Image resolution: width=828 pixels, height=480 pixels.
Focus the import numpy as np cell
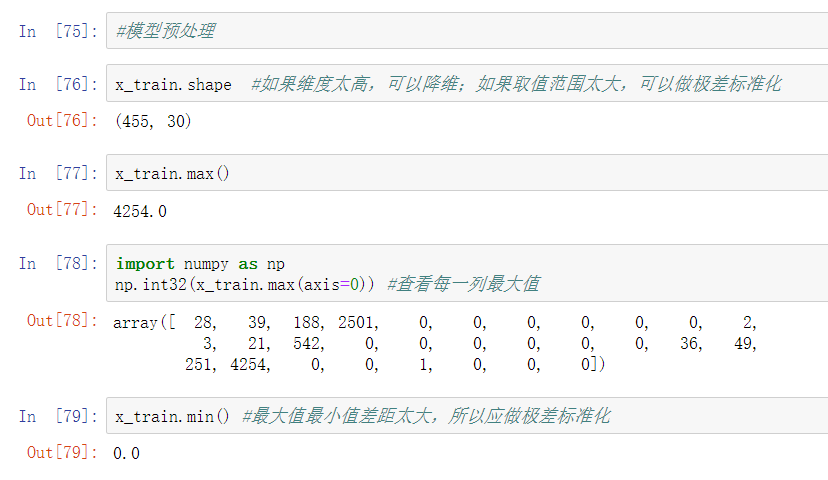pyautogui.click(x=467, y=273)
